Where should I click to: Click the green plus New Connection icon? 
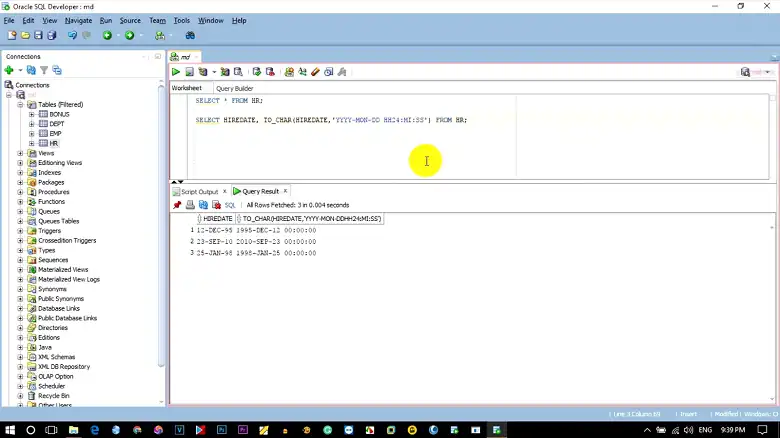(9, 70)
